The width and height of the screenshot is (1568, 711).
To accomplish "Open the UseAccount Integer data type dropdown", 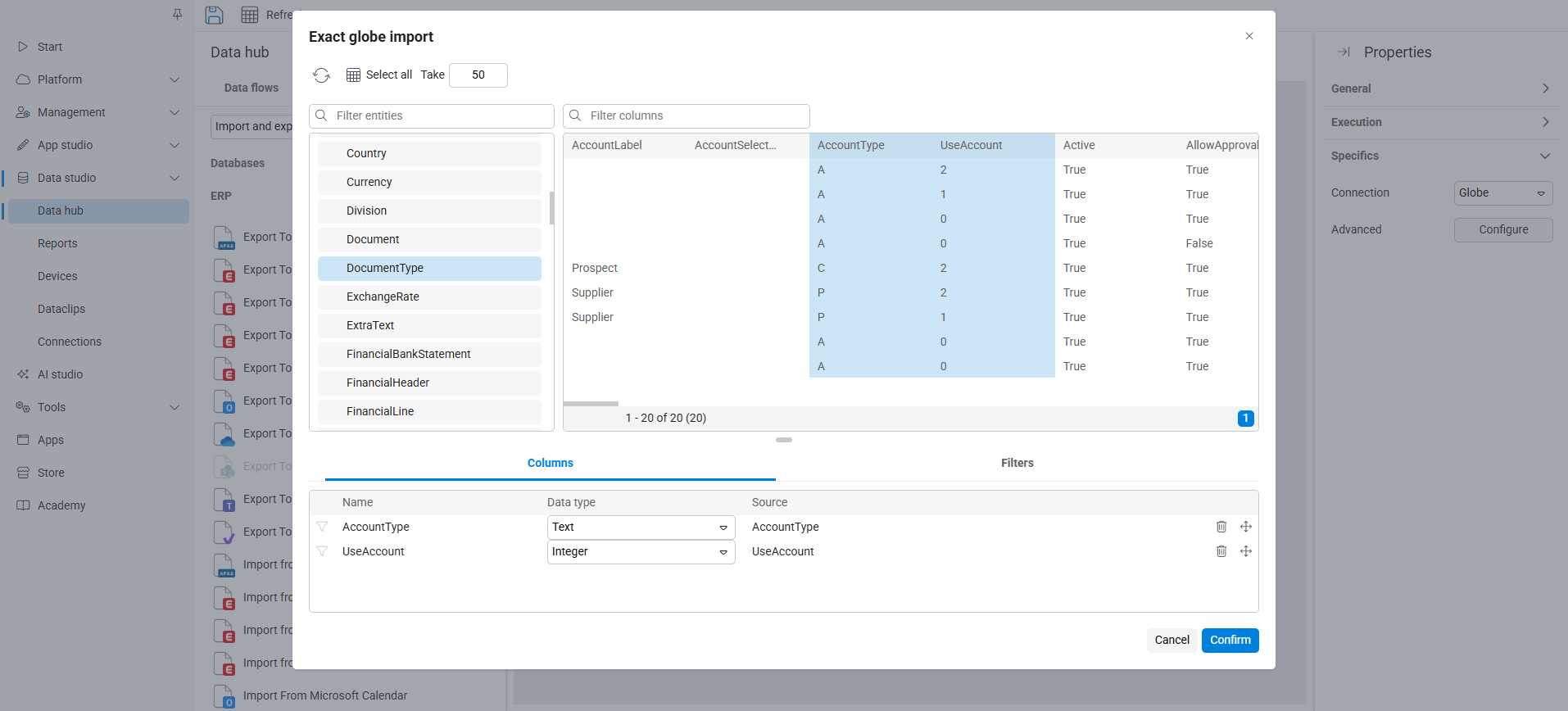I will (641, 552).
